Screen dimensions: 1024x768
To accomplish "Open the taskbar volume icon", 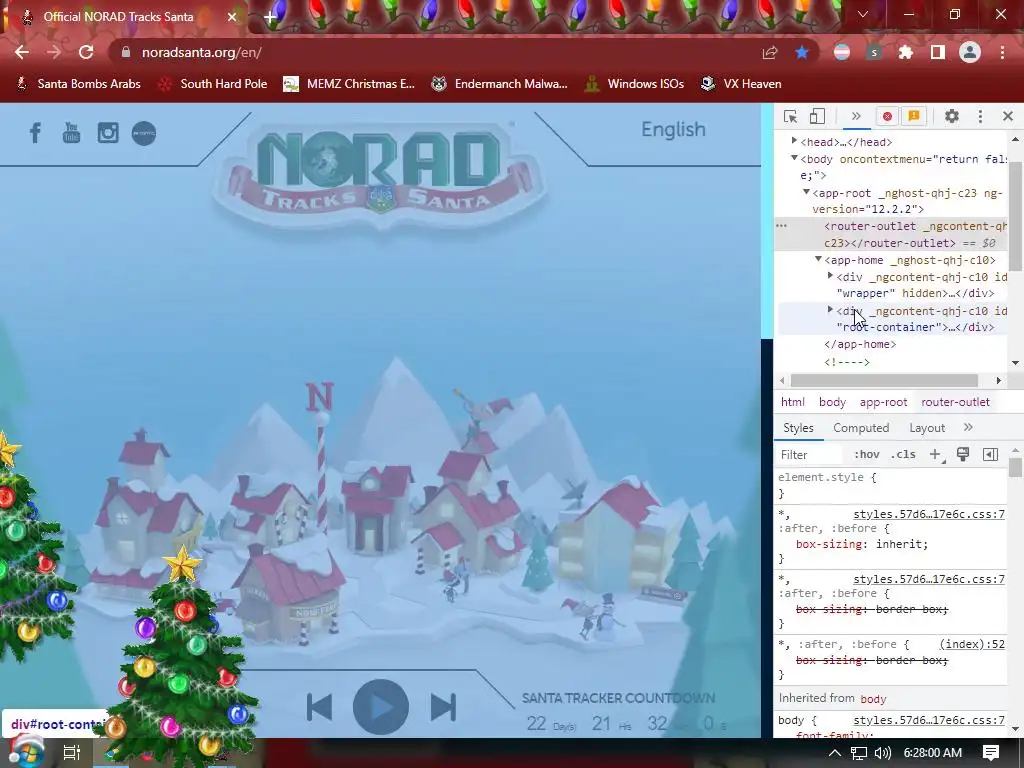I will pyautogui.click(x=883, y=753).
